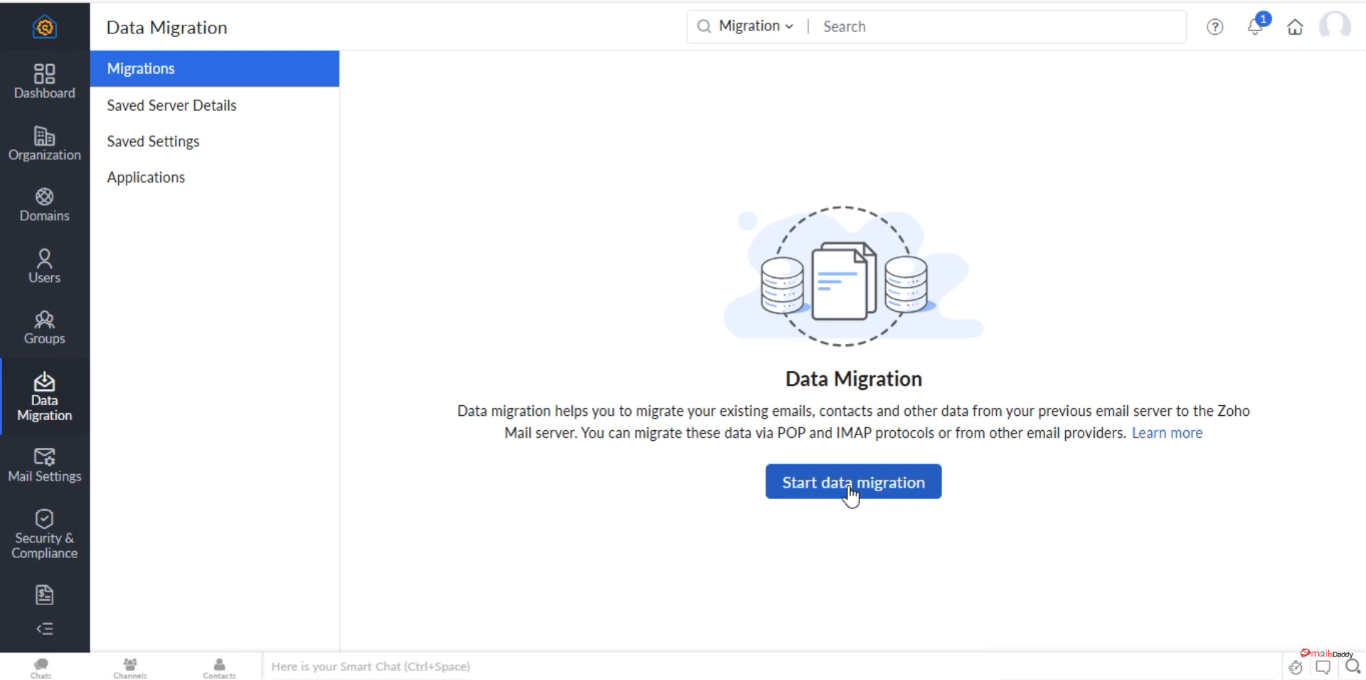Open the Channels panel

coord(130,666)
